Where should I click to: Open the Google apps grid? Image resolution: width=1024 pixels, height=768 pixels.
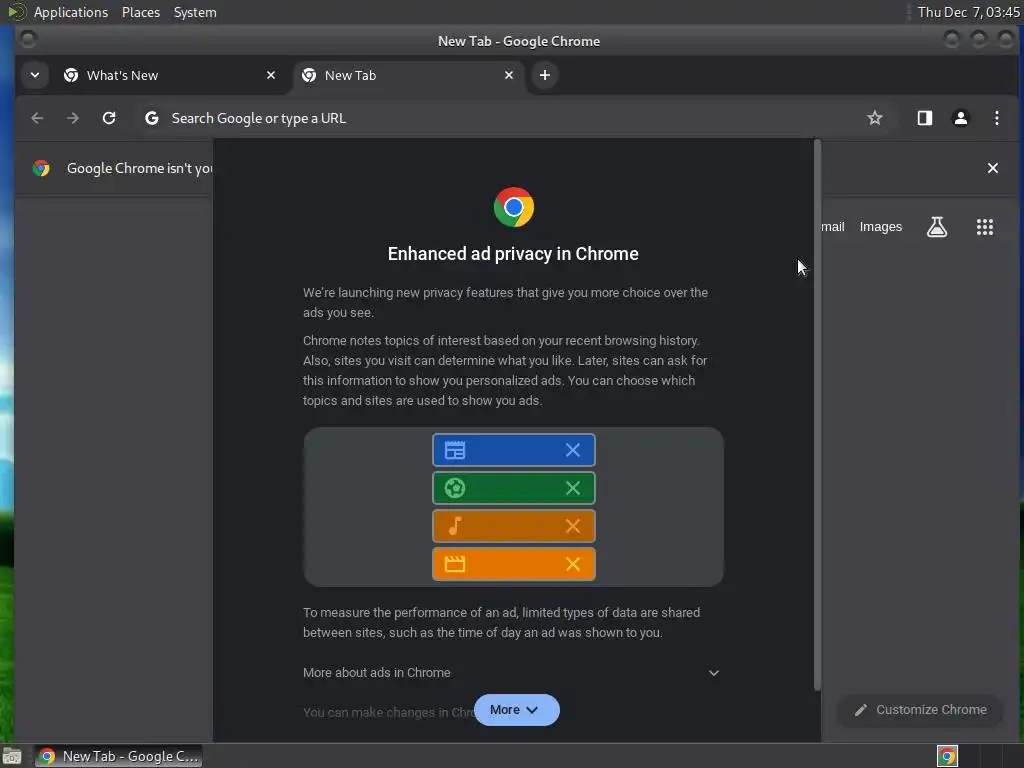pyautogui.click(x=985, y=227)
